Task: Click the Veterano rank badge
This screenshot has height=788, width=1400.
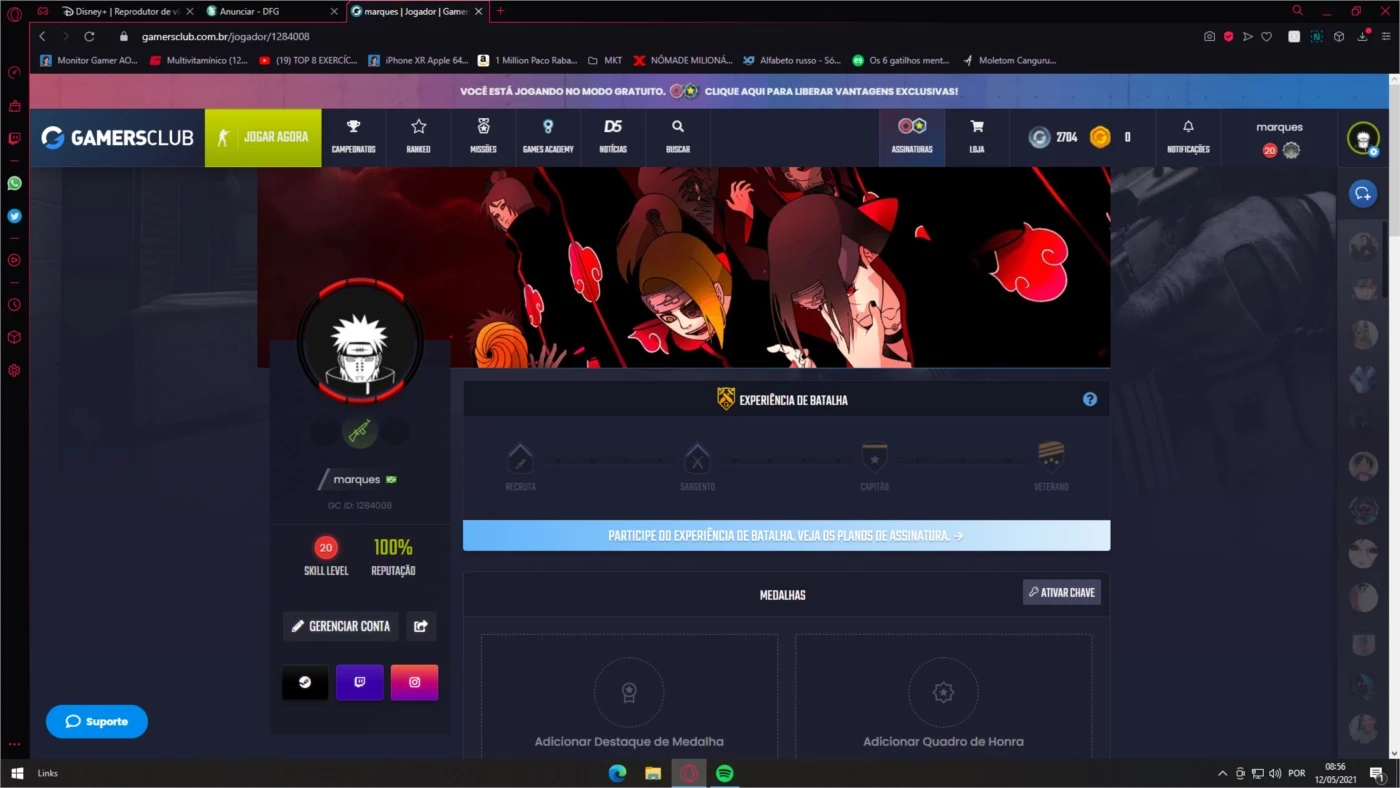Action: pos(1051,457)
